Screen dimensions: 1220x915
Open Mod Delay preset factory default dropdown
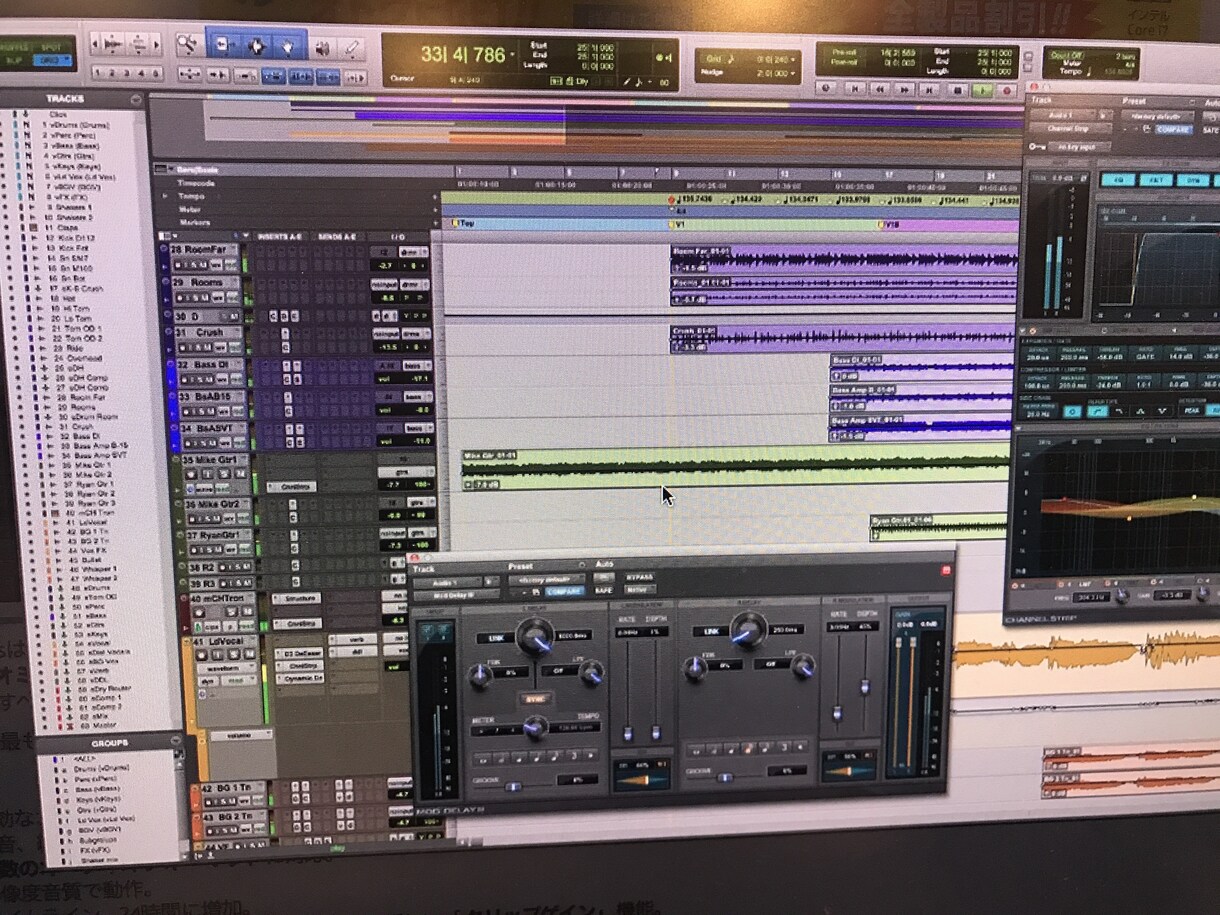point(546,579)
